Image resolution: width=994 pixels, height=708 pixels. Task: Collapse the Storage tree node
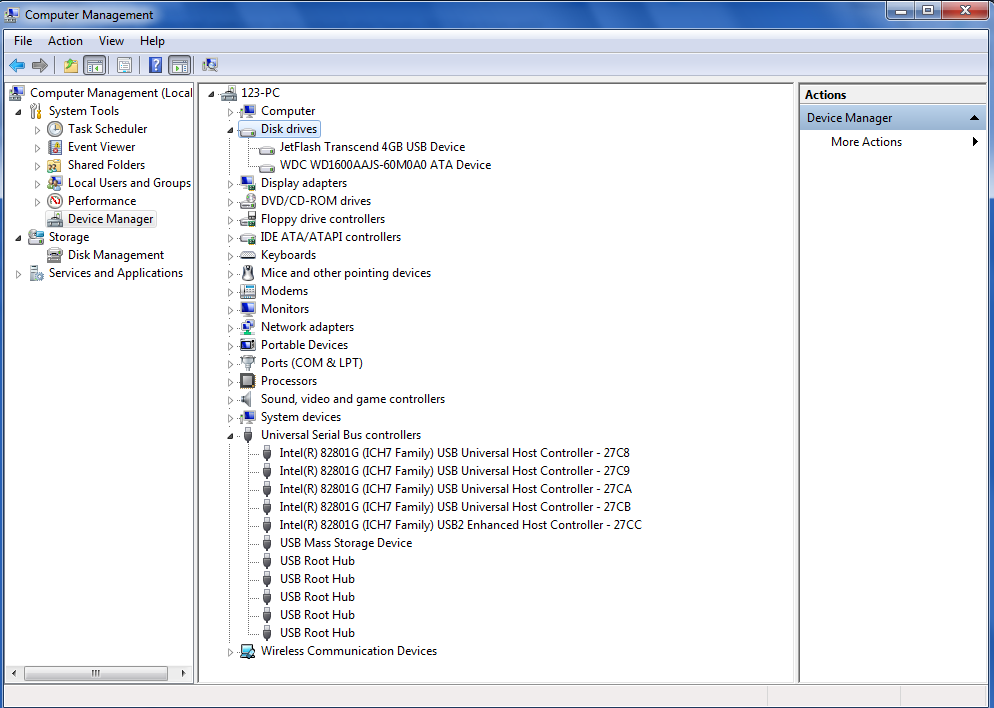[x=18, y=238]
